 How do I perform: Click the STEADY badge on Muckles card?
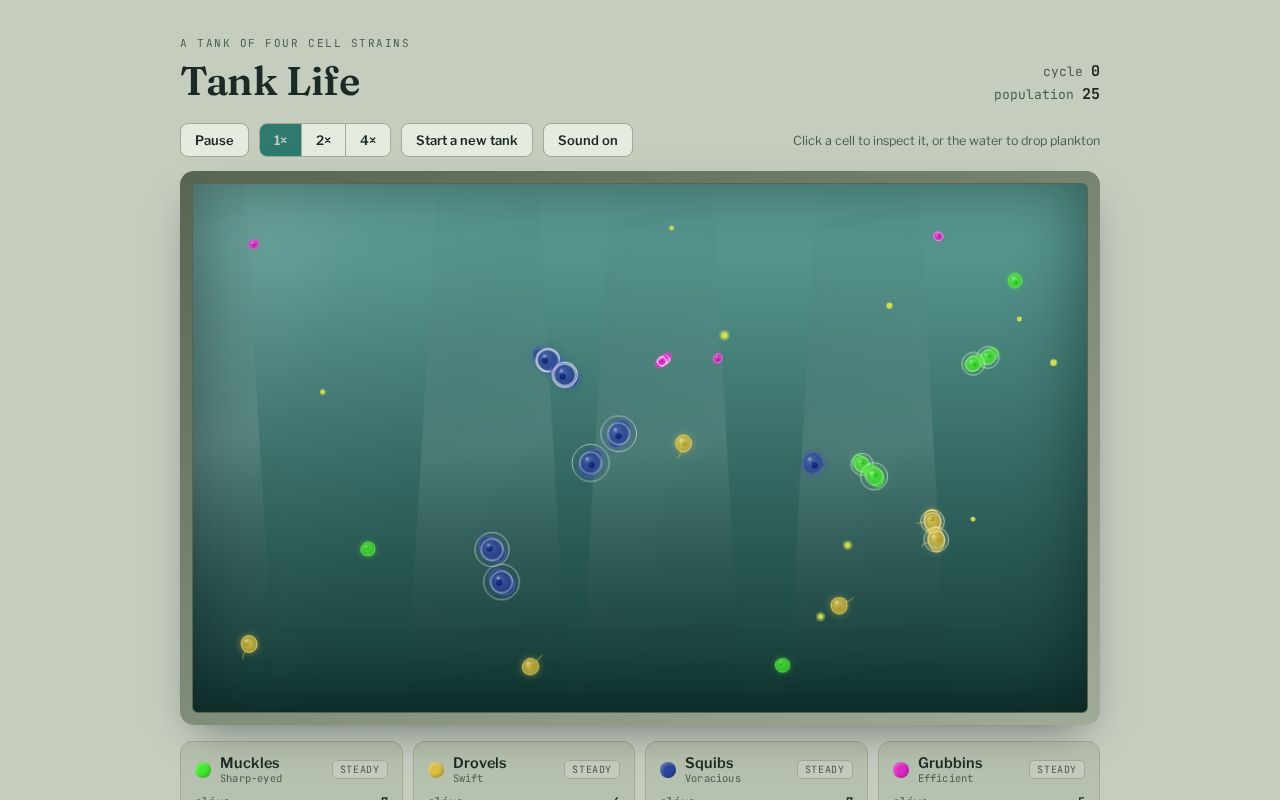(x=359, y=769)
